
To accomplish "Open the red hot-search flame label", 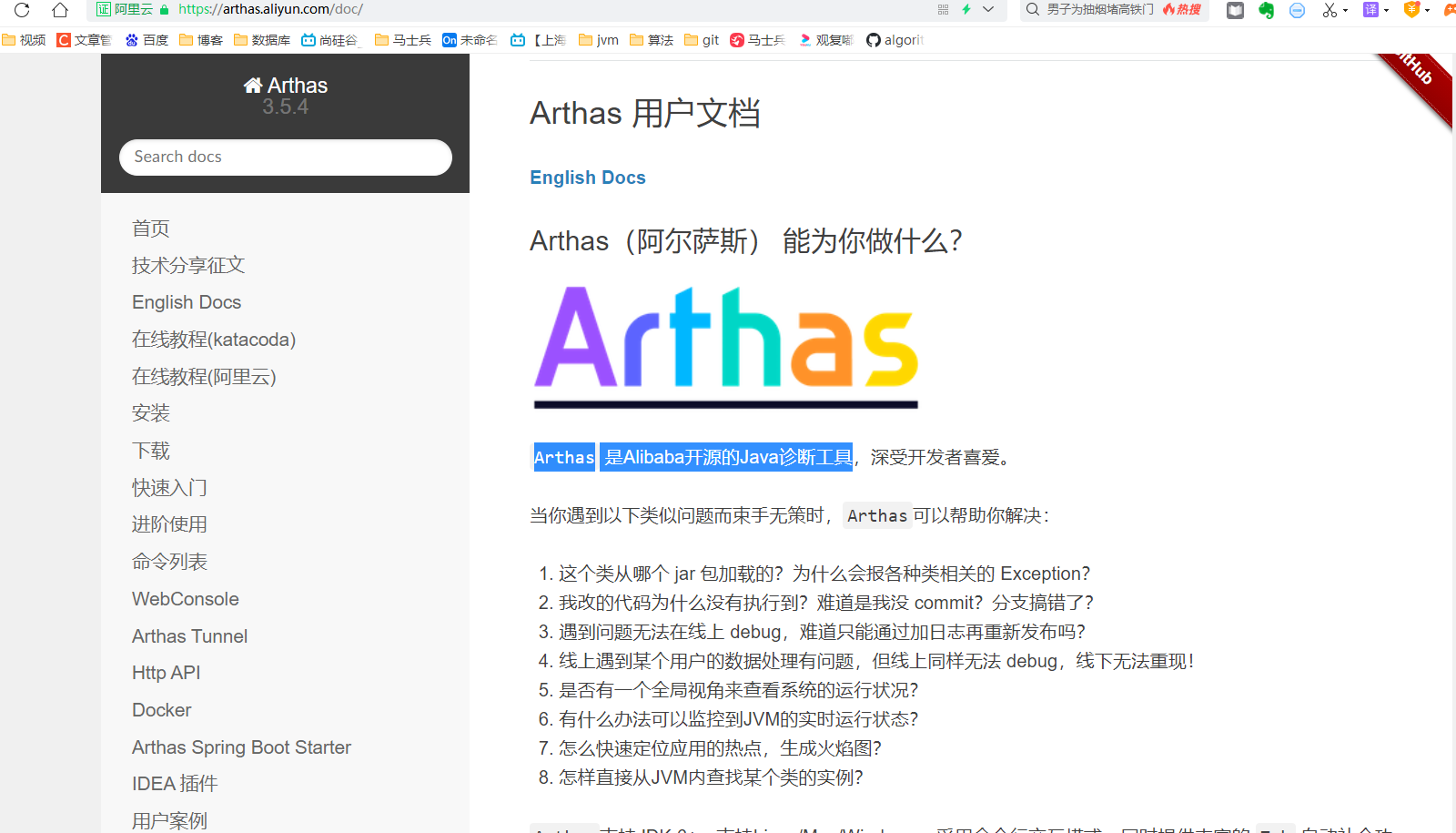I will click(x=1182, y=10).
